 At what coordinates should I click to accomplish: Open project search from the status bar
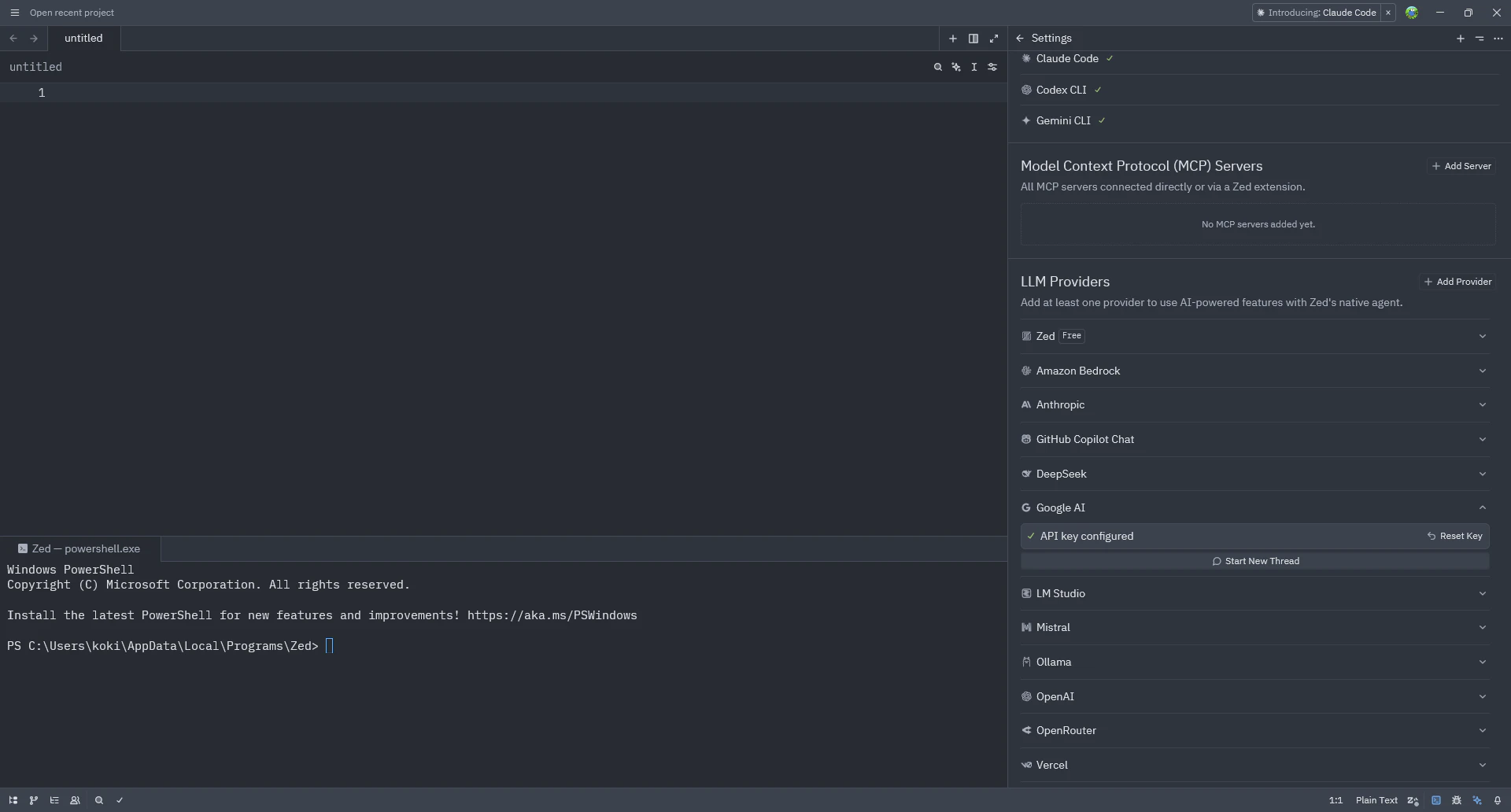(x=99, y=800)
